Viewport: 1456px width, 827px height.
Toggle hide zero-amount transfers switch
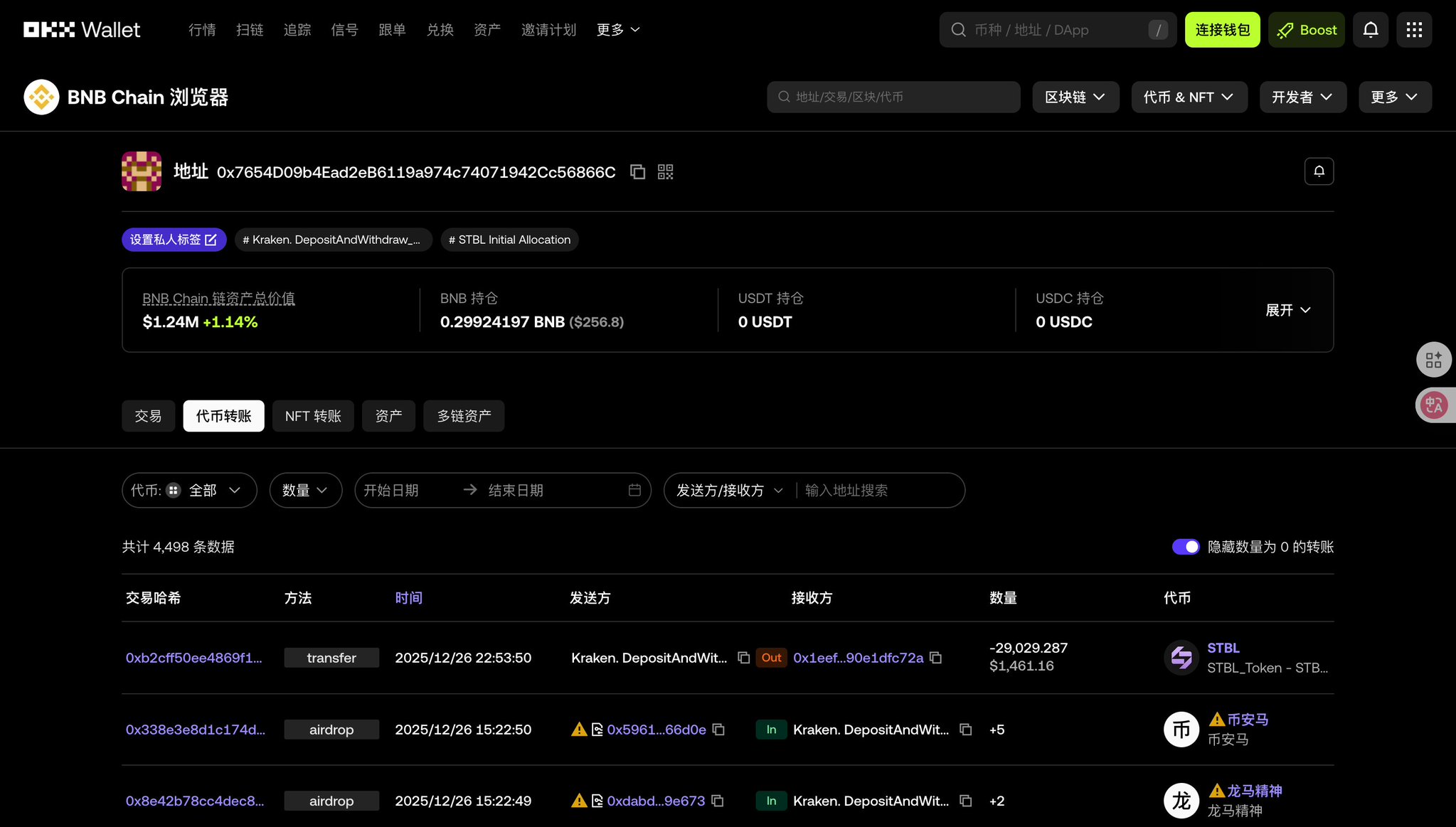pyautogui.click(x=1185, y=547)
